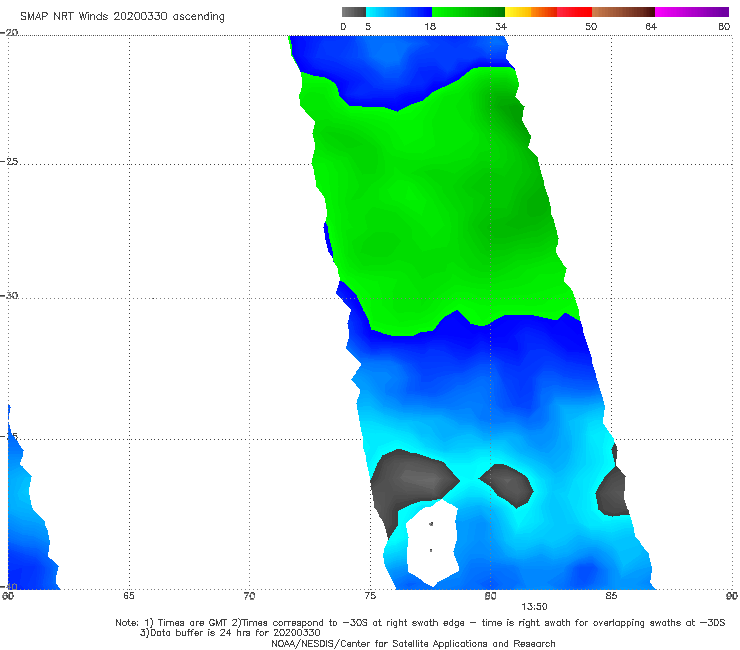This screenshot has width=740, height=650.
Task: Click the white data gap in the swath
Action: point(432,543)
